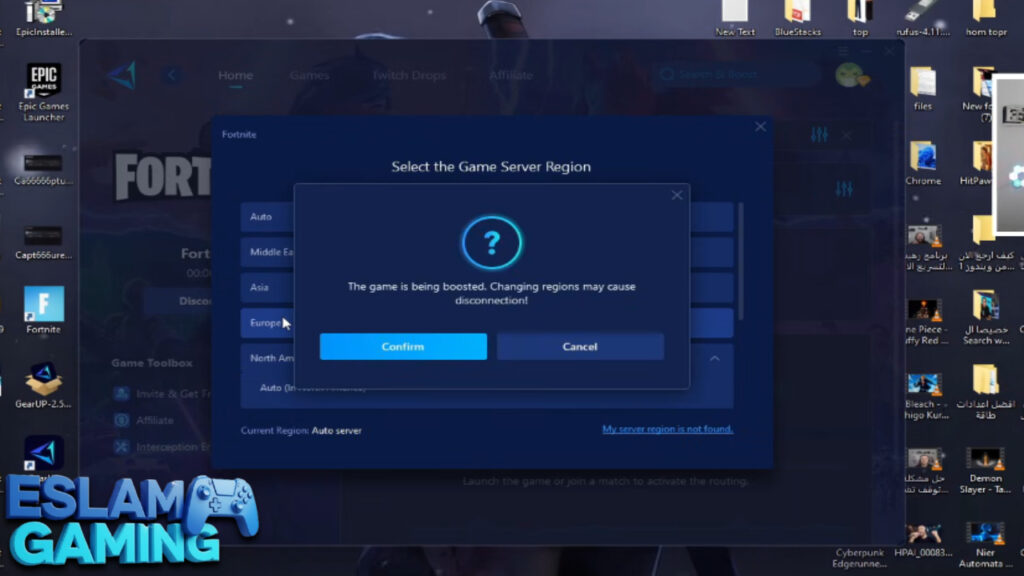The image size is (1024, 576).
Task: Close the boosting warning dialog
Action: click(677, 195)
